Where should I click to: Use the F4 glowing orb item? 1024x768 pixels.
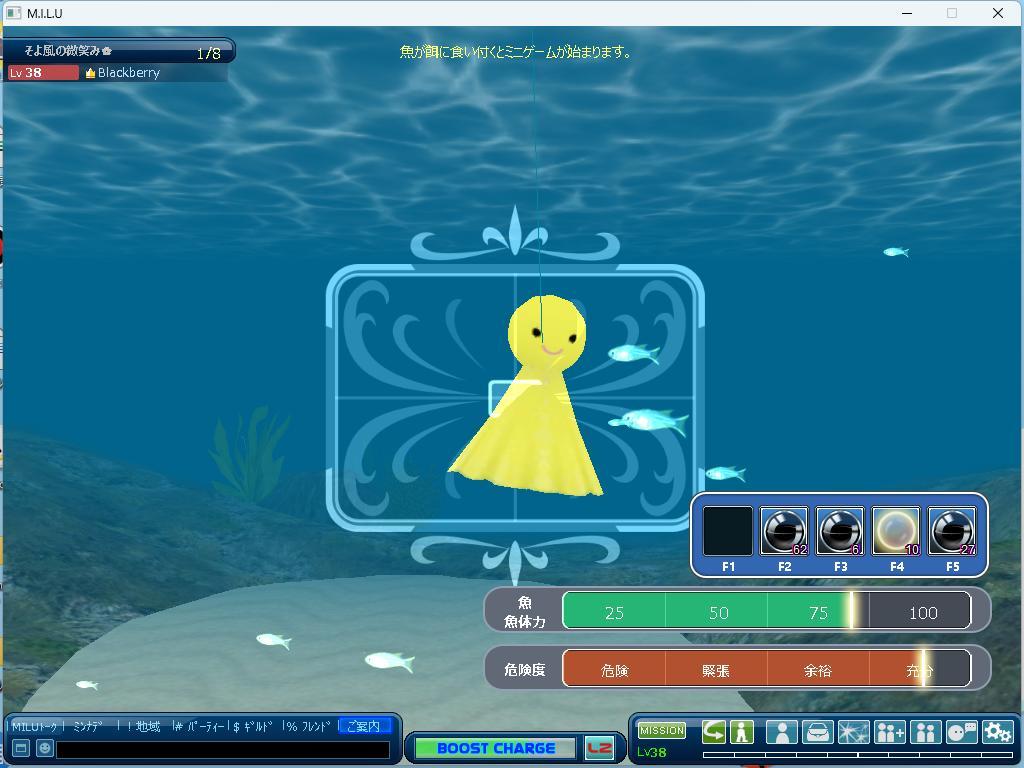pos(896,531)
